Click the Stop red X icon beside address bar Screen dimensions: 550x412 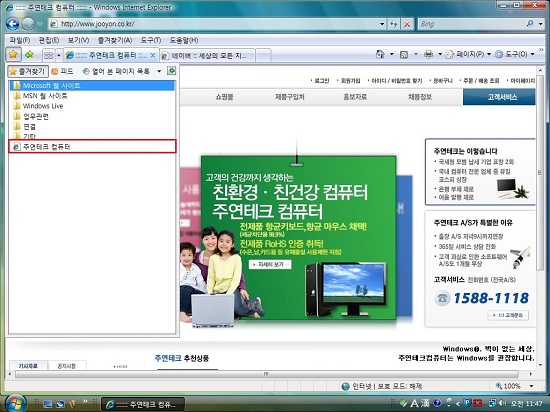(407, 24)
